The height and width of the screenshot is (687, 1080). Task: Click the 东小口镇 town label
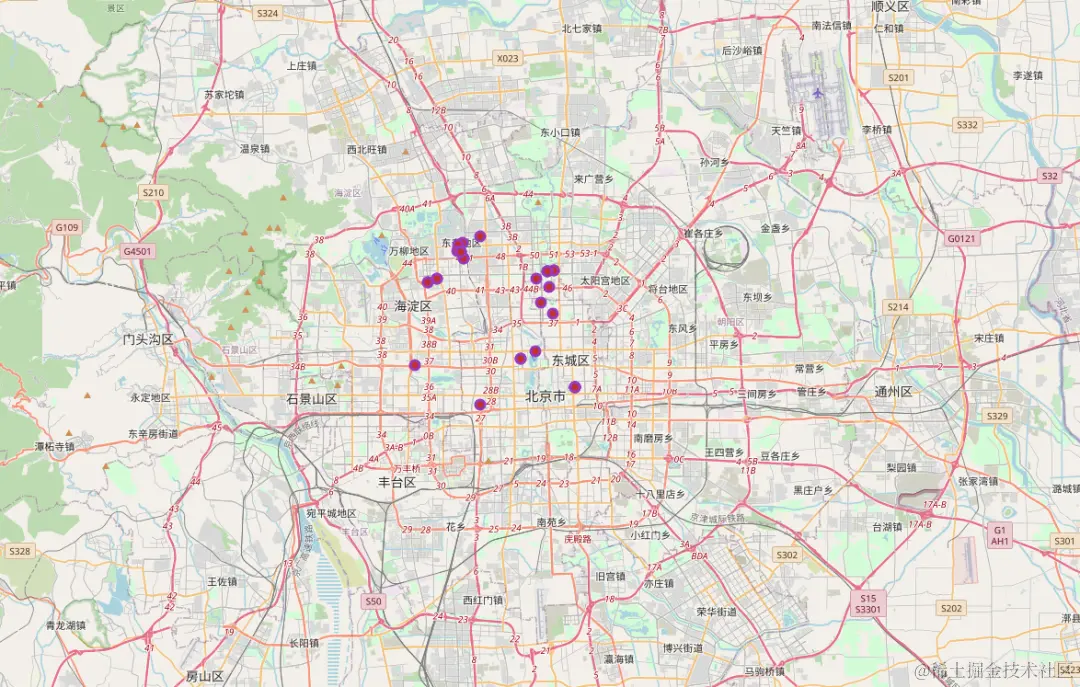[x=560, y=132]
